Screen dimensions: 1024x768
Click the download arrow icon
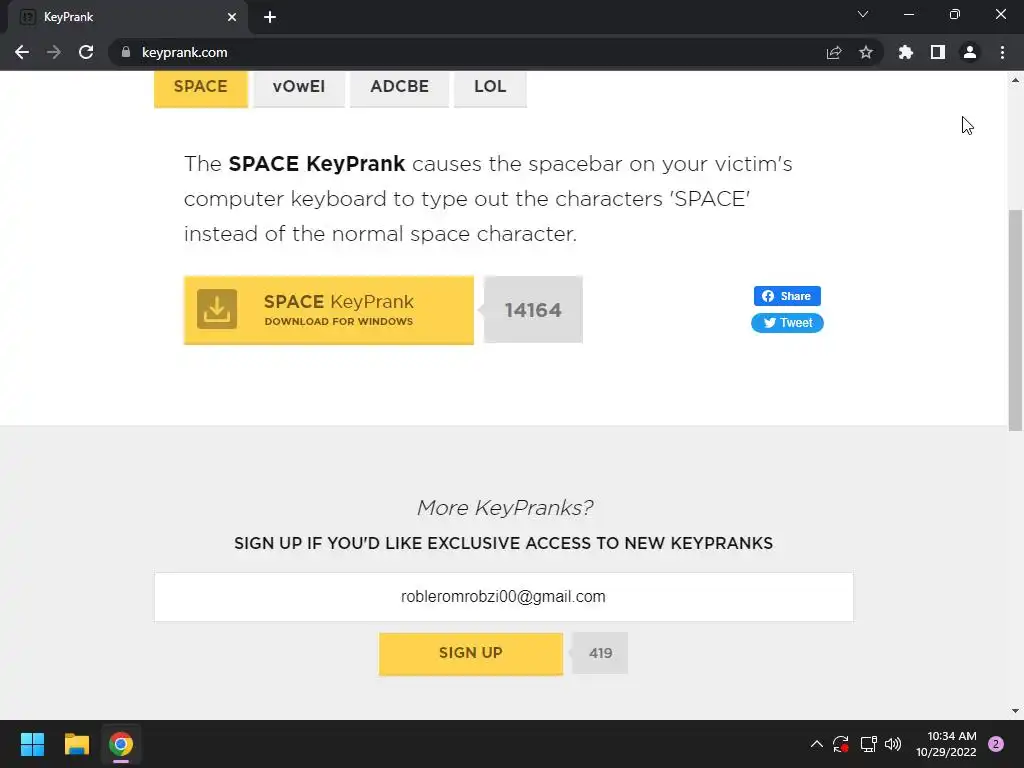(x=217, y=309)
